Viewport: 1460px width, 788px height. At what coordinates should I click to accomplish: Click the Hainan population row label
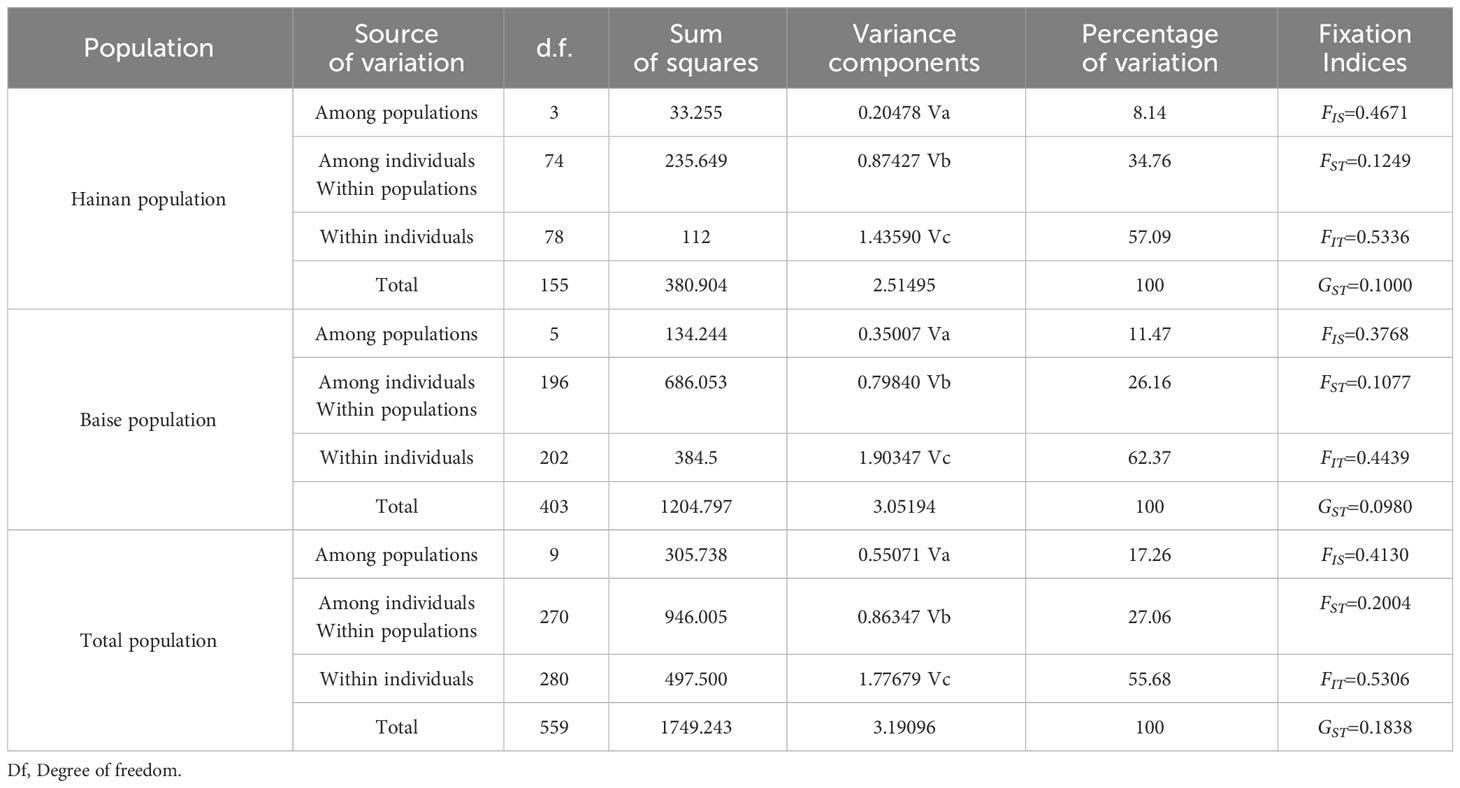tap(148, 199)
